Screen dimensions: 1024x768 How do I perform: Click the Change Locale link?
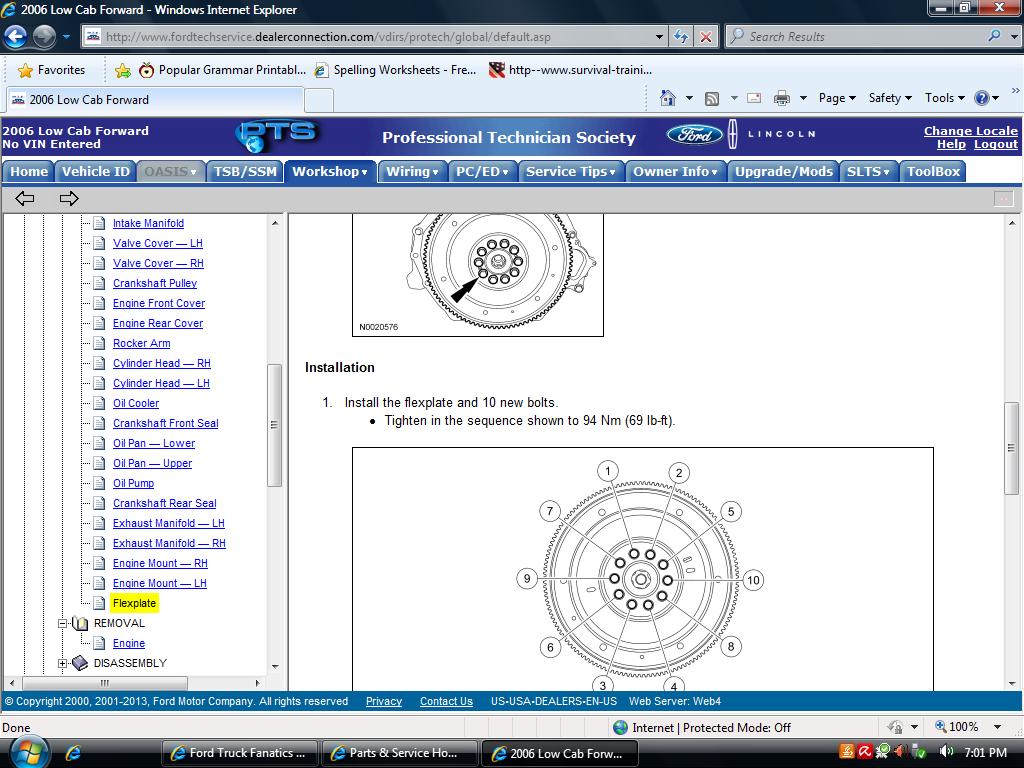point(970,131)
